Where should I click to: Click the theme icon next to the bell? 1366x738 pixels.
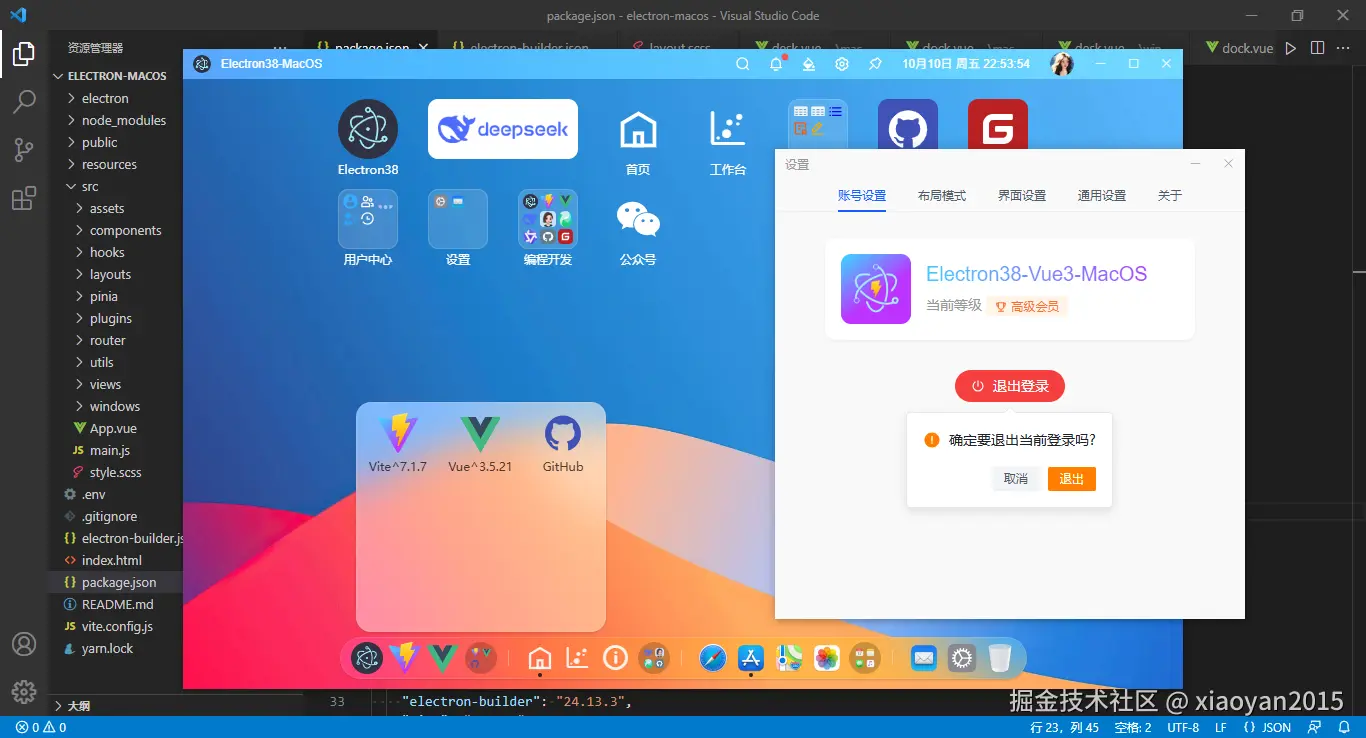[x=808, y=63]
